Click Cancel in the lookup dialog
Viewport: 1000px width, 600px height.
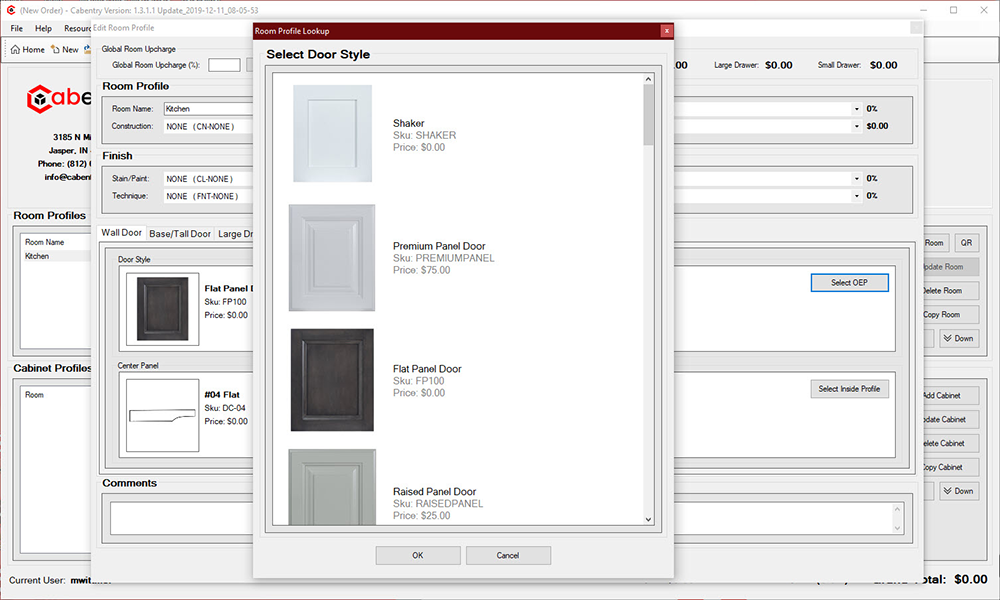[508, 555]
